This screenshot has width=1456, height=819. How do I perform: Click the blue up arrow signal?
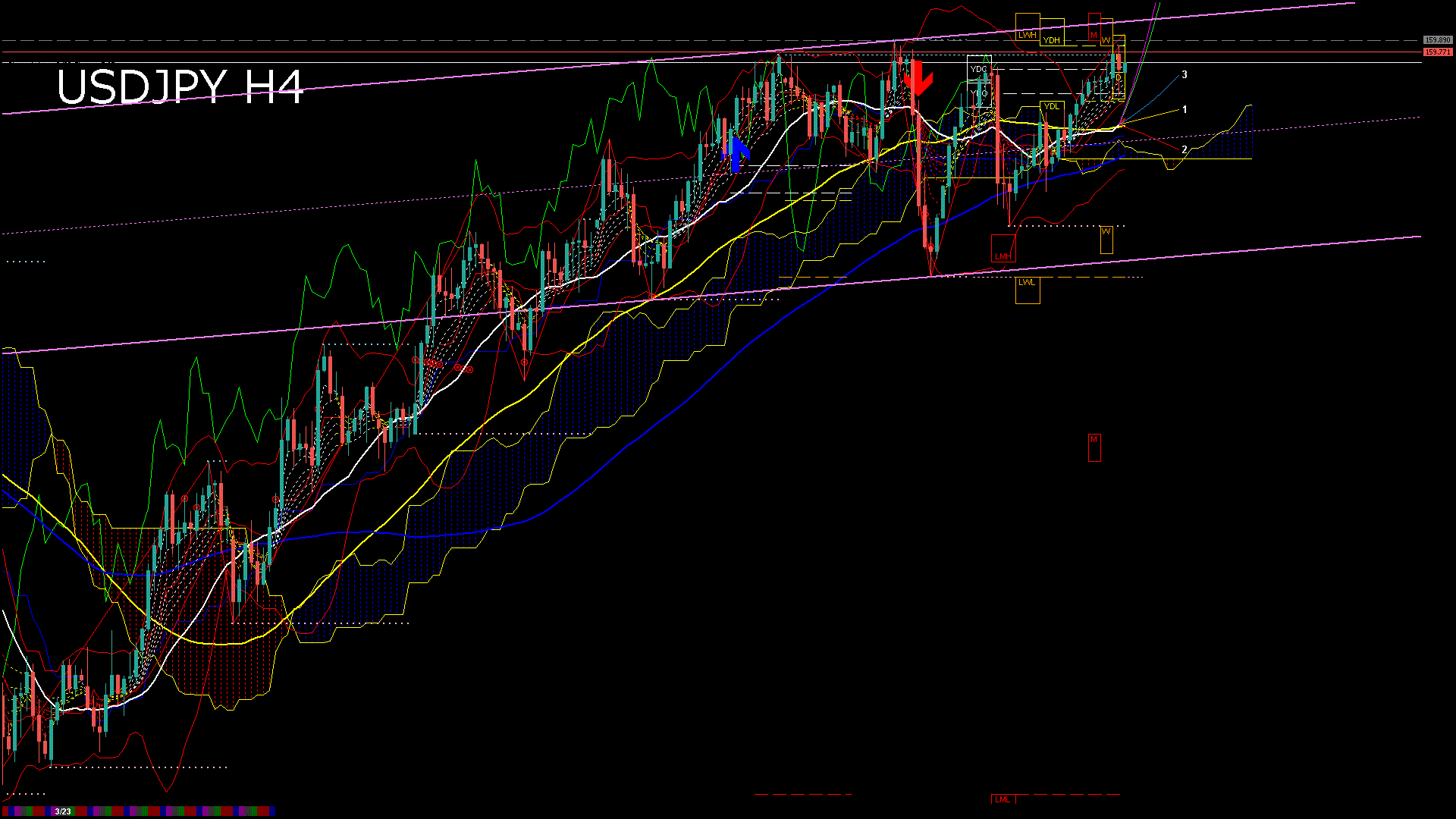(736, 154)
